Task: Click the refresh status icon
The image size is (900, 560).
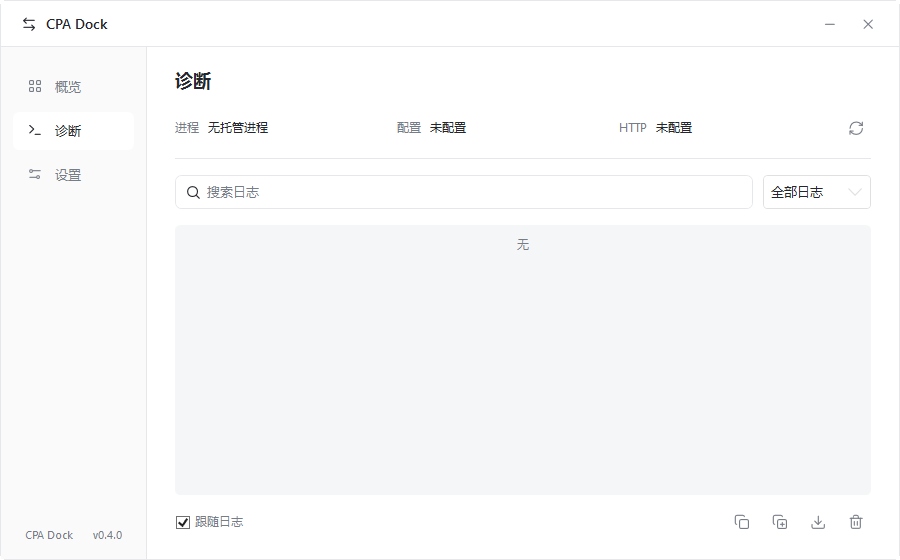Action: pos(856,128)
